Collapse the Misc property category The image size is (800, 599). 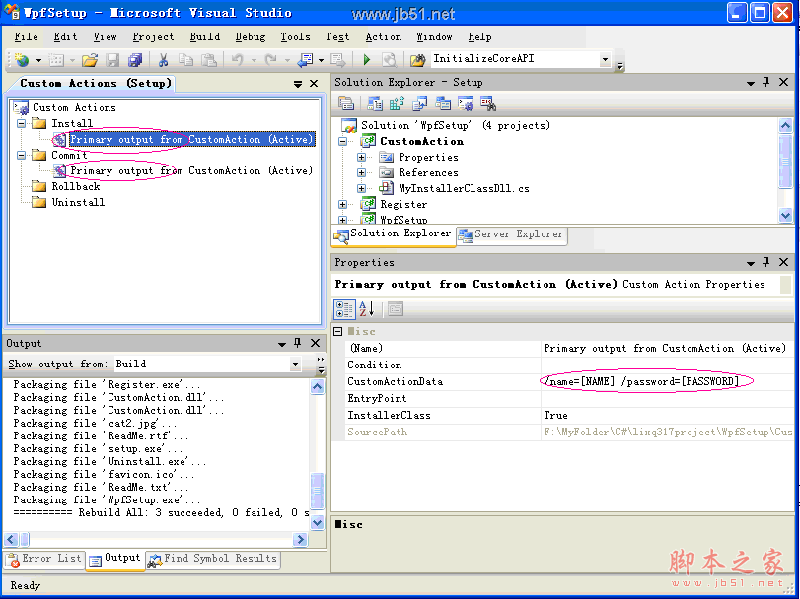(x=337, y=332)
